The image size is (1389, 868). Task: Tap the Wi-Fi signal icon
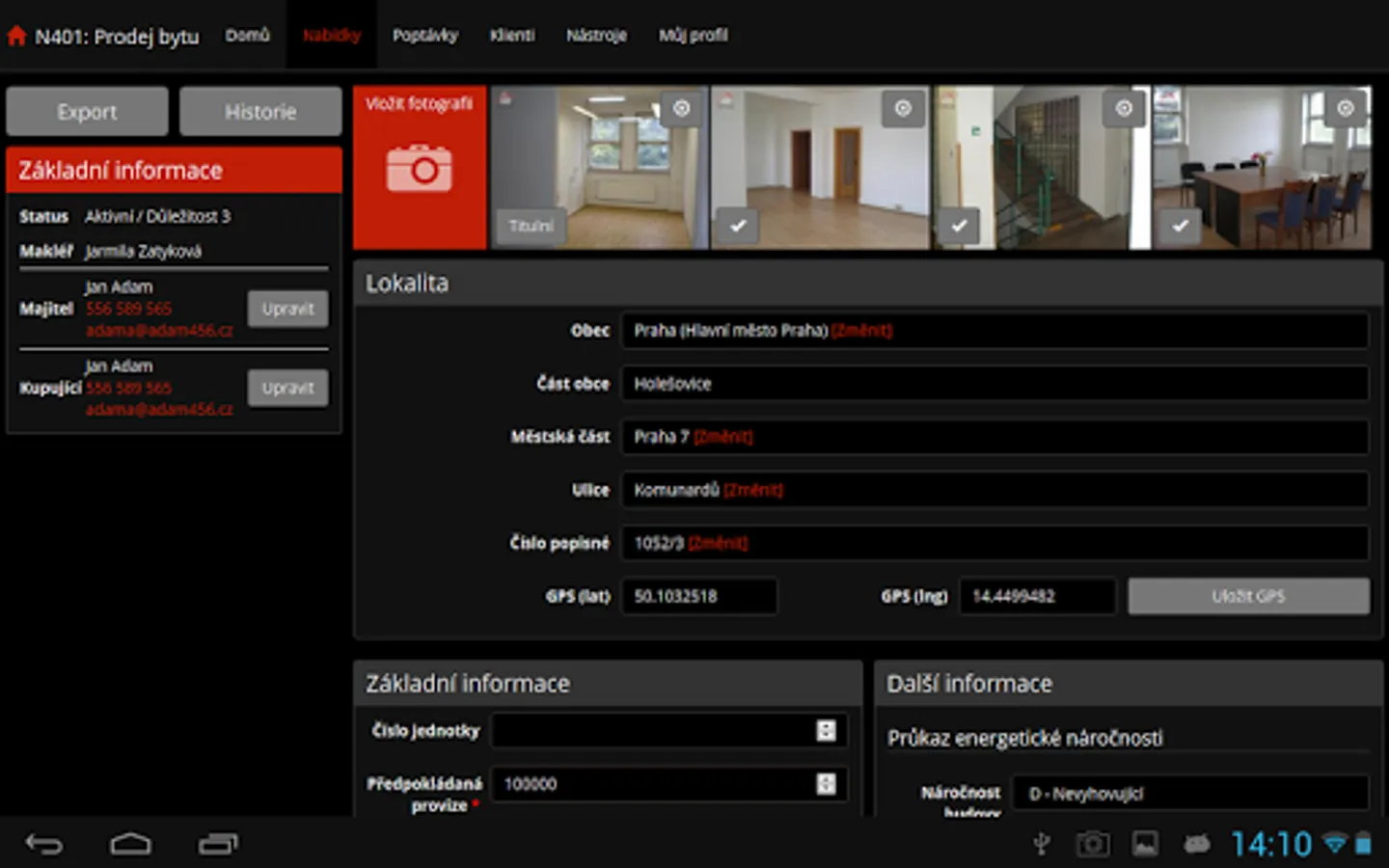(1335, 845)
